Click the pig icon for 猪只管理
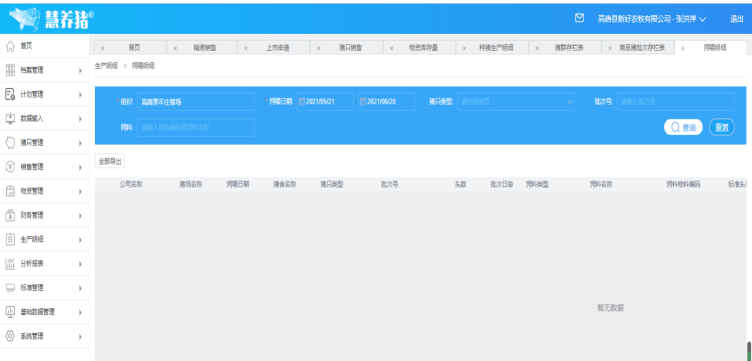 pos(10,143)
